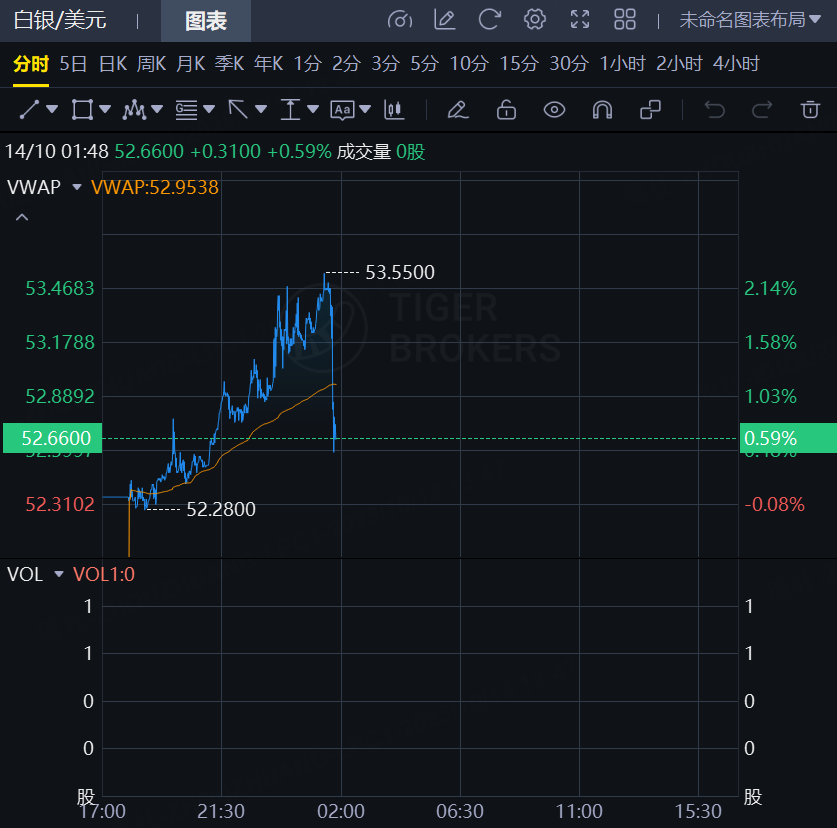The width and height of the screenshot is (837, 828).
Task: Toggle drawing lock padlock icon
Action: pos(506,109)
